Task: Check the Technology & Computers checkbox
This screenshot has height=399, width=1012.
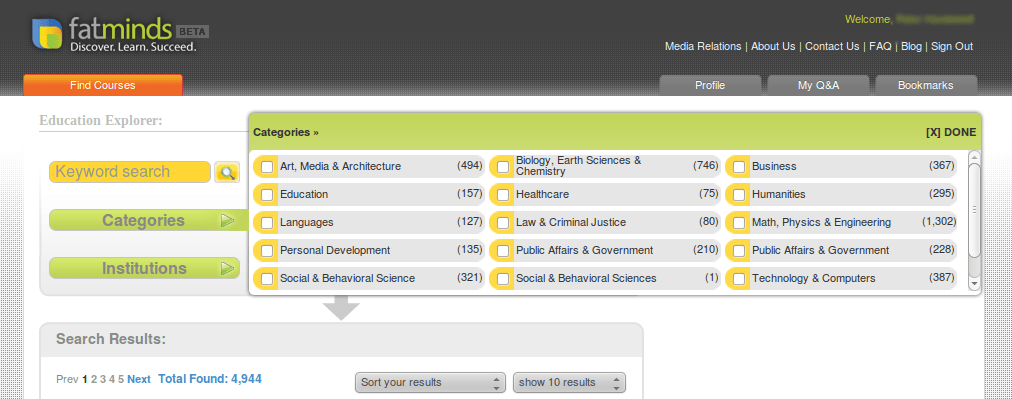Action: (x=739, y=279)
